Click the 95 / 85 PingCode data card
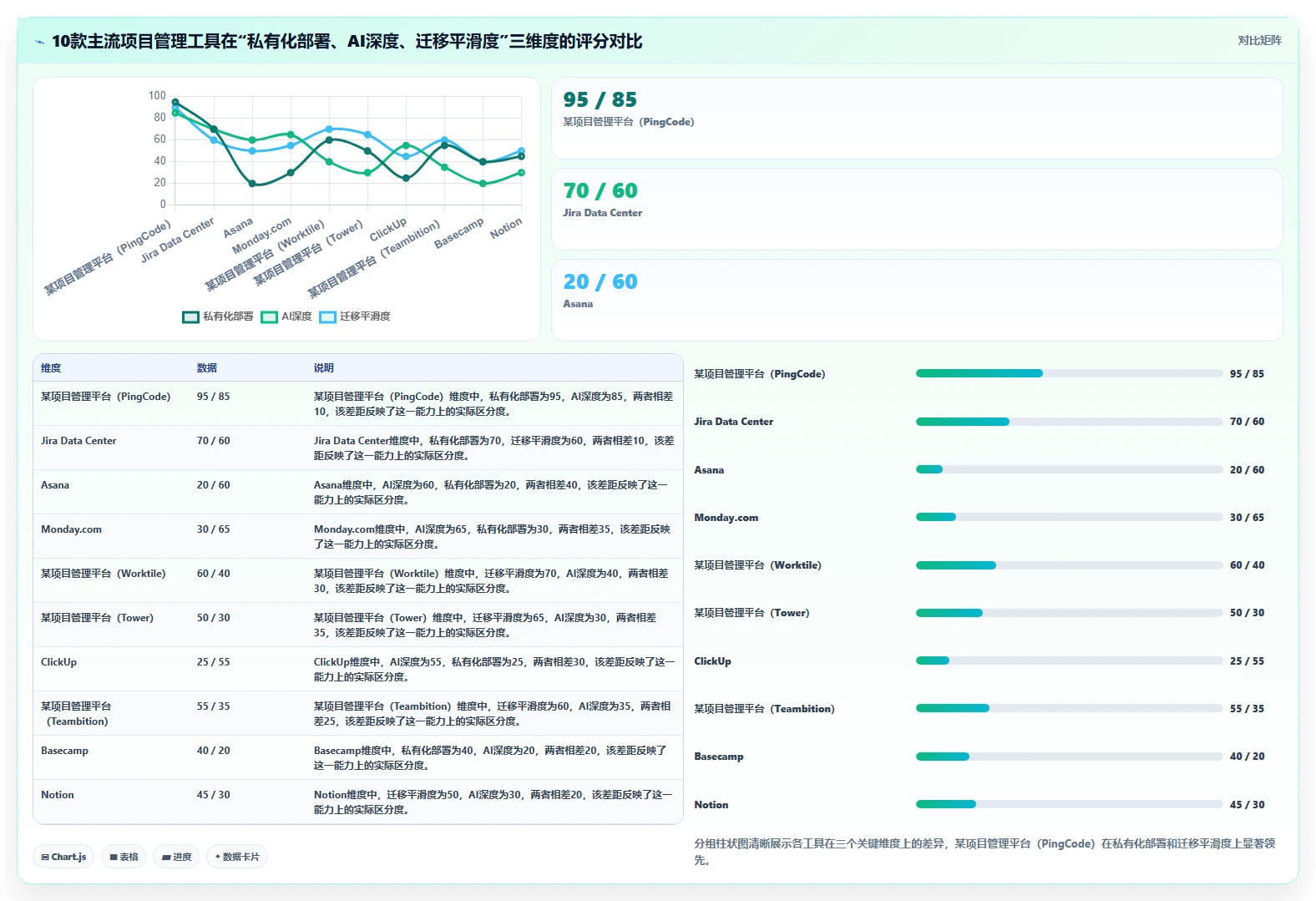This screenshot has width=1316, height=901. tap(917, 119)
